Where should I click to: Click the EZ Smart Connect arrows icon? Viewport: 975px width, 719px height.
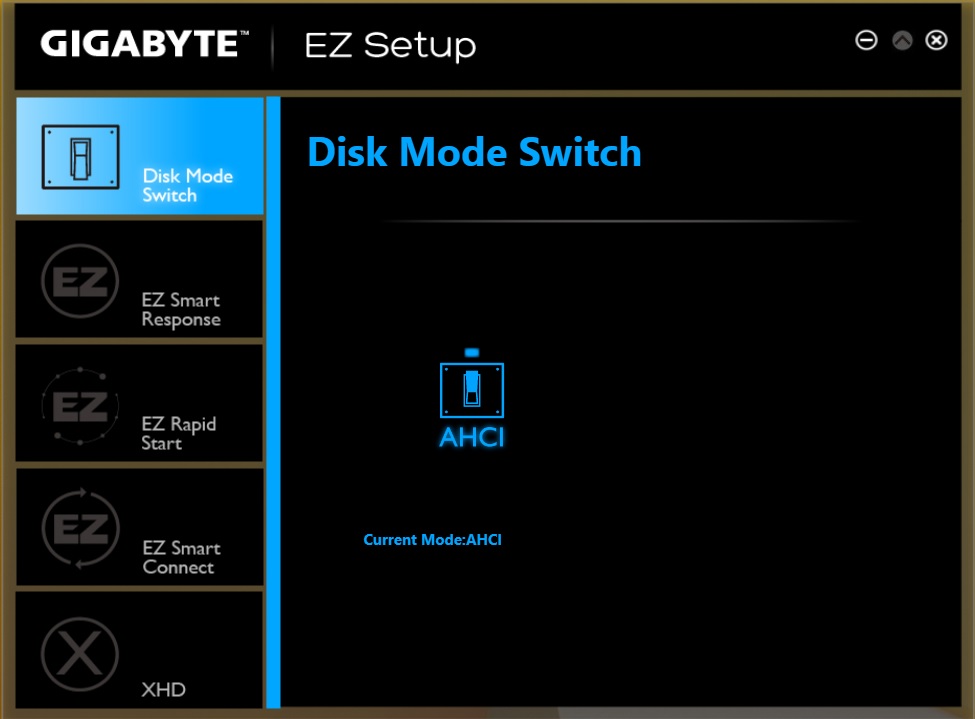[x=80, y=528]
